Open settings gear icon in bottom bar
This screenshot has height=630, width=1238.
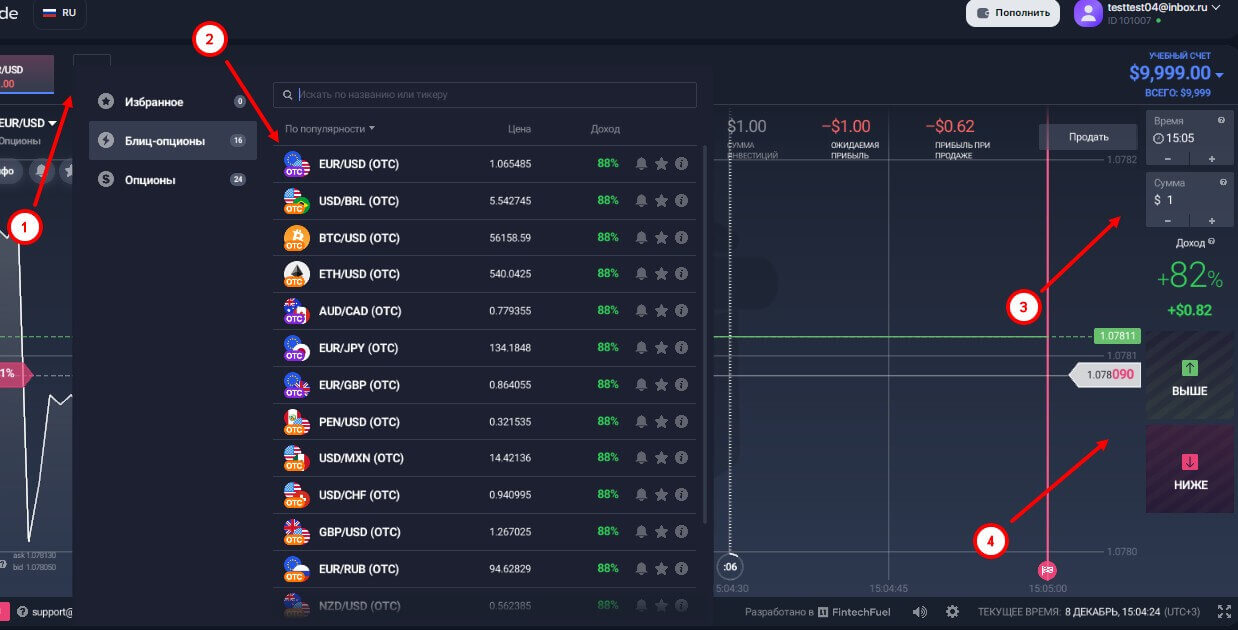952,612
